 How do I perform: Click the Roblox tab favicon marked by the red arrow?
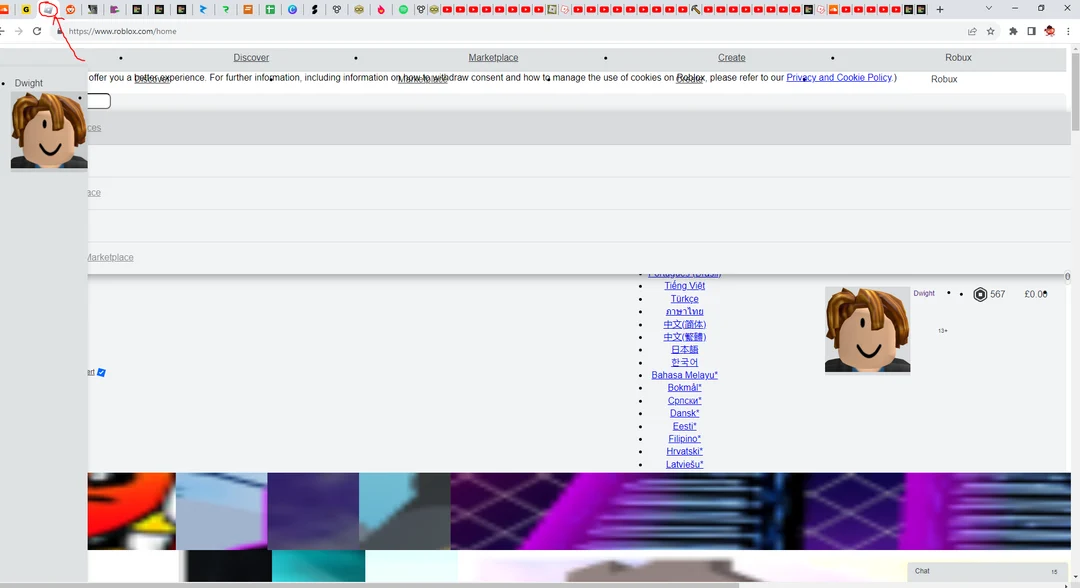click(47, 8)
